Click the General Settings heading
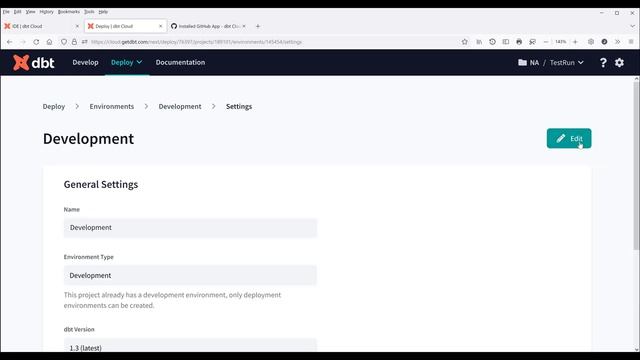Screen dimensions: 640x360 tap(101, 184)
